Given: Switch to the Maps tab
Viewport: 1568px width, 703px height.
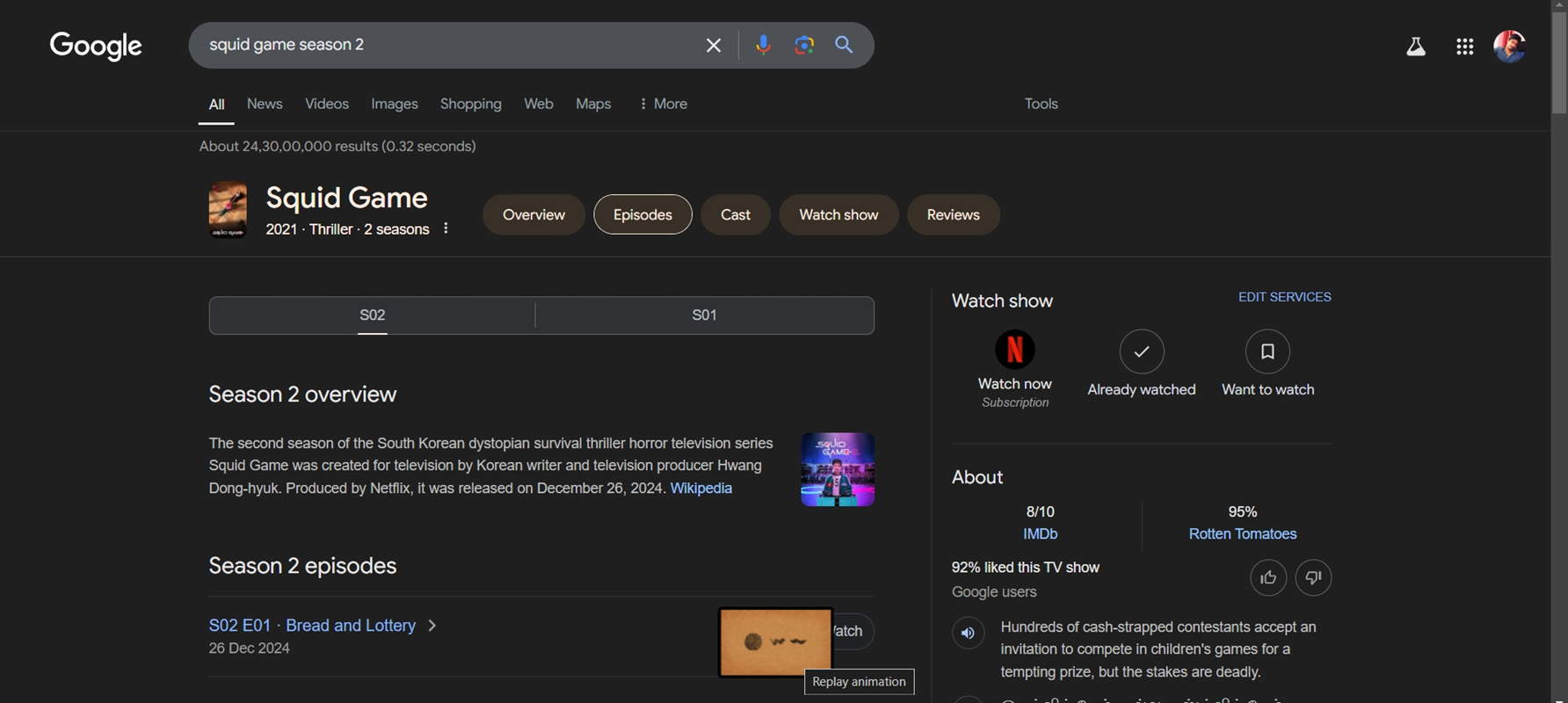Looking at the screenshot, I should [x=593, y=104].
